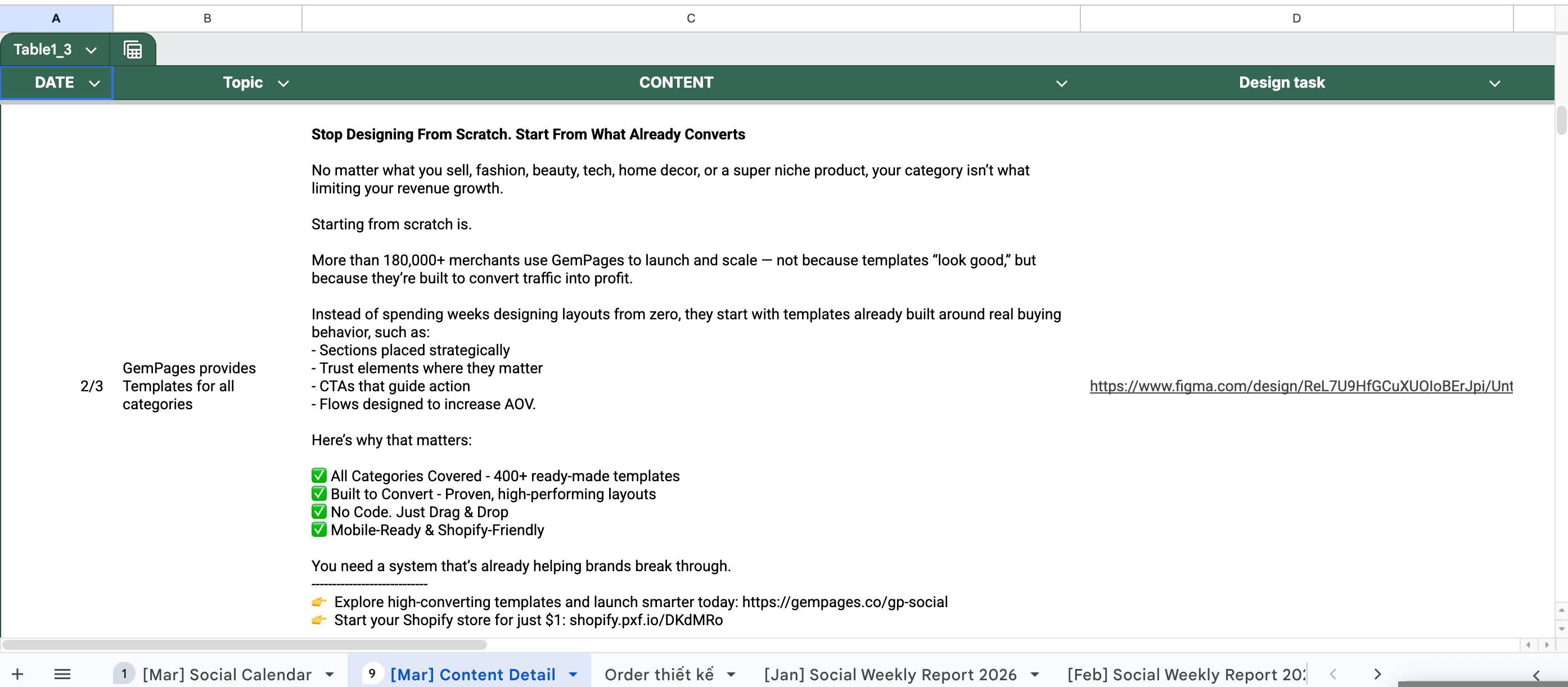Collapse the side panel chevron at bottom right
The width and height of the screenshot is (1568, 687).
point(1536,675)
